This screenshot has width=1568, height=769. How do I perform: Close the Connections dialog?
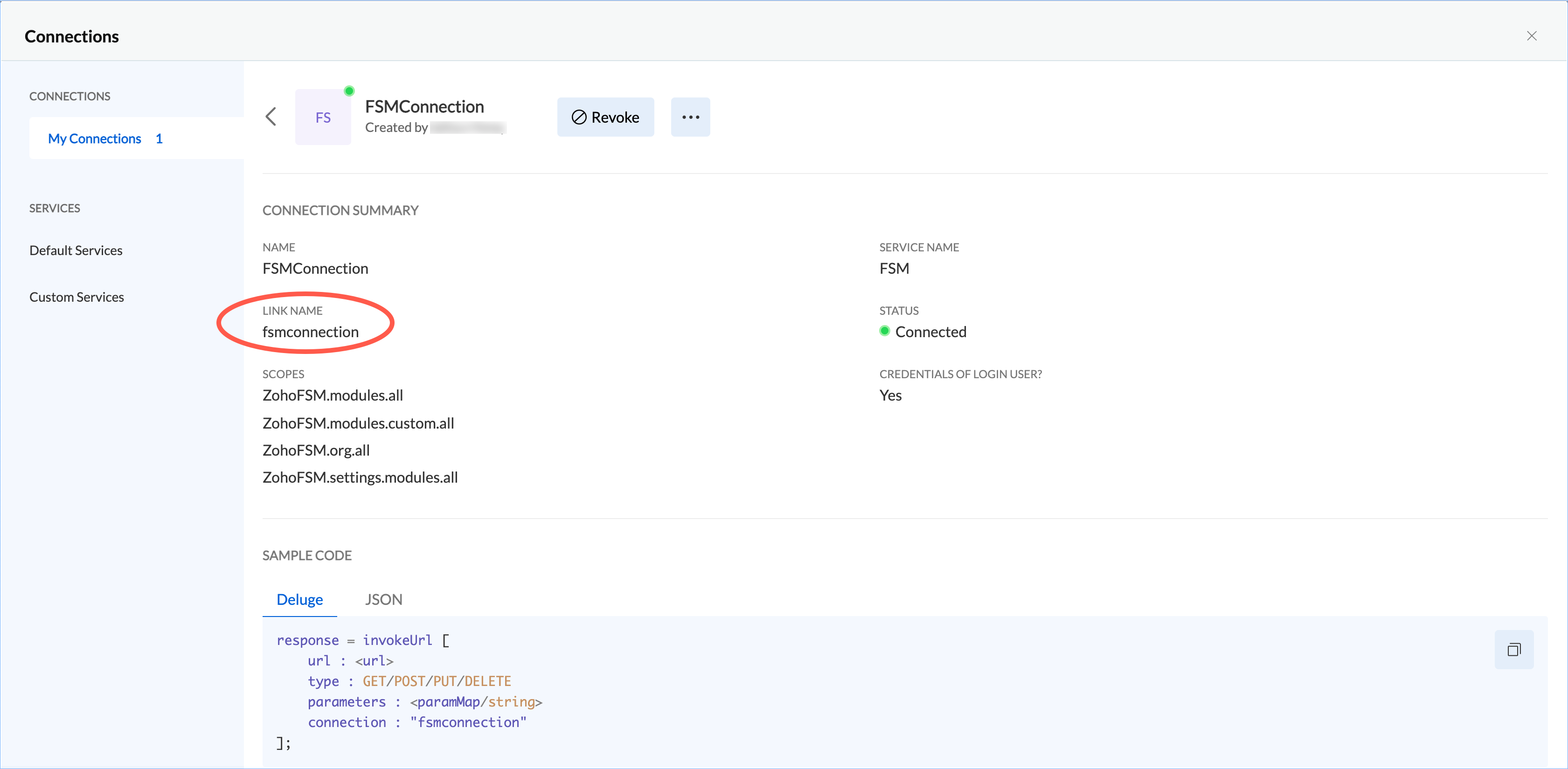coord(1532,36)
